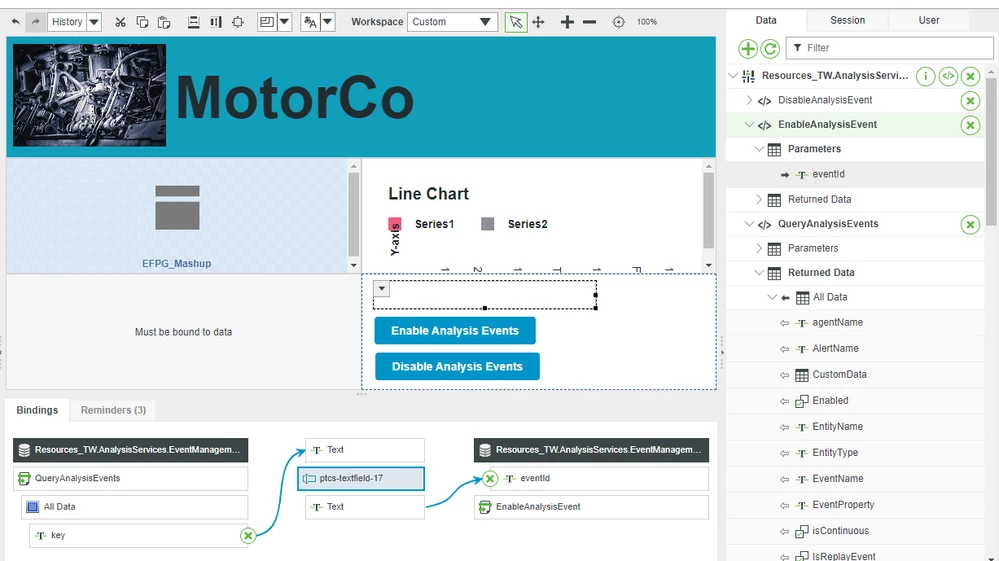Click the Filter input field

tap(890, 48)
